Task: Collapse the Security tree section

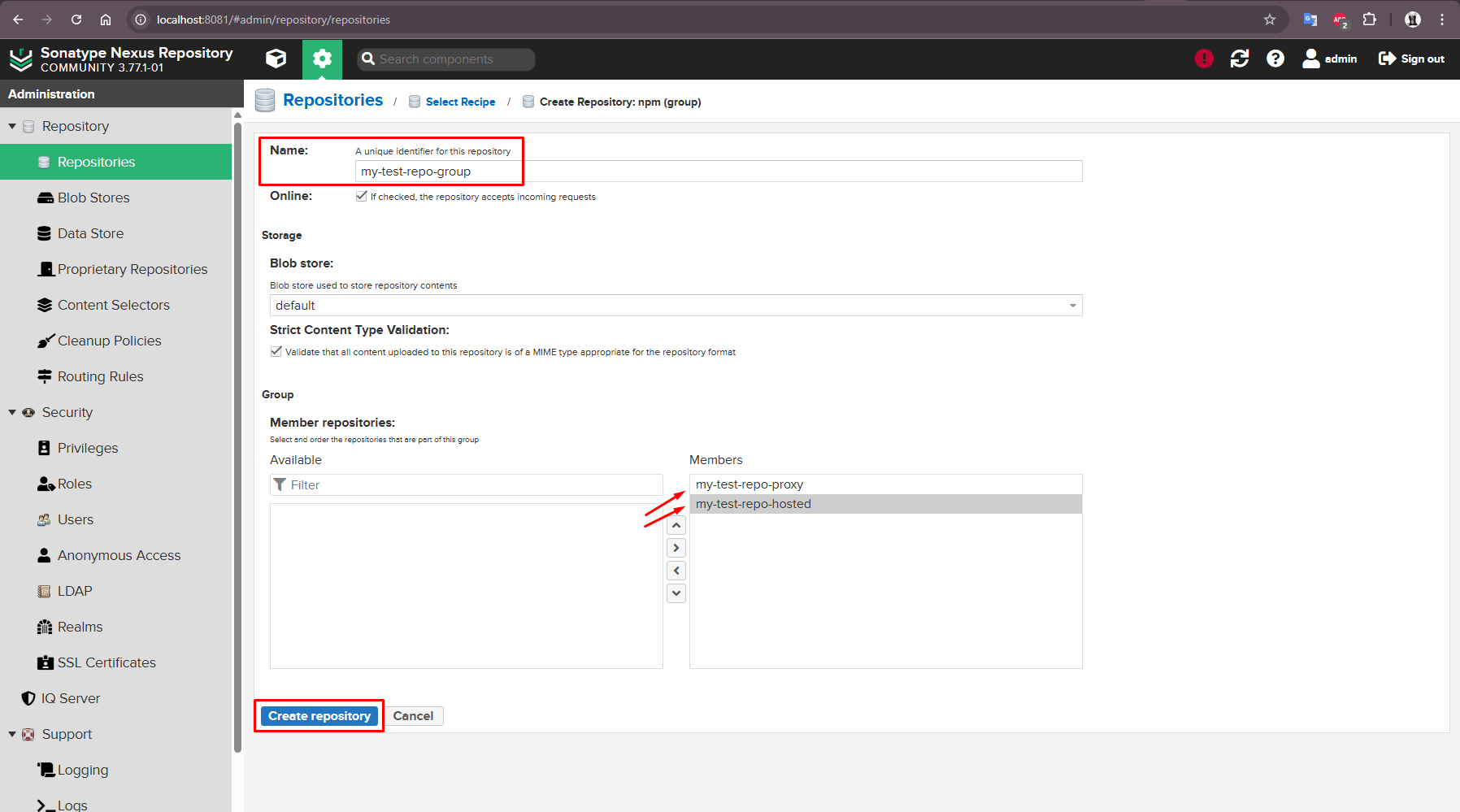Action: 12,412
